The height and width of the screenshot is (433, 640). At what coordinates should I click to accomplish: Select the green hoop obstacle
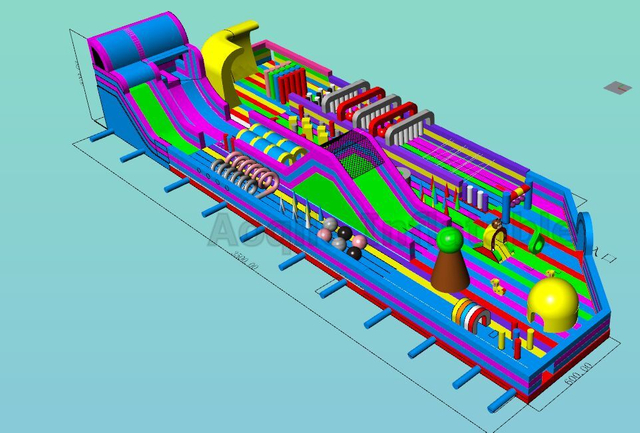539,241
